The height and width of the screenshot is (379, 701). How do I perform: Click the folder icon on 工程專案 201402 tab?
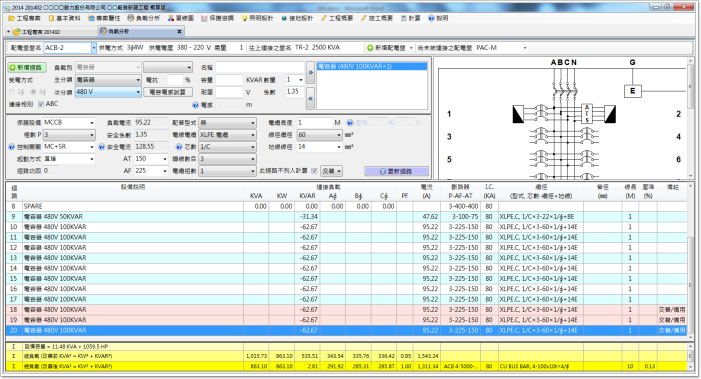[17, 32]
